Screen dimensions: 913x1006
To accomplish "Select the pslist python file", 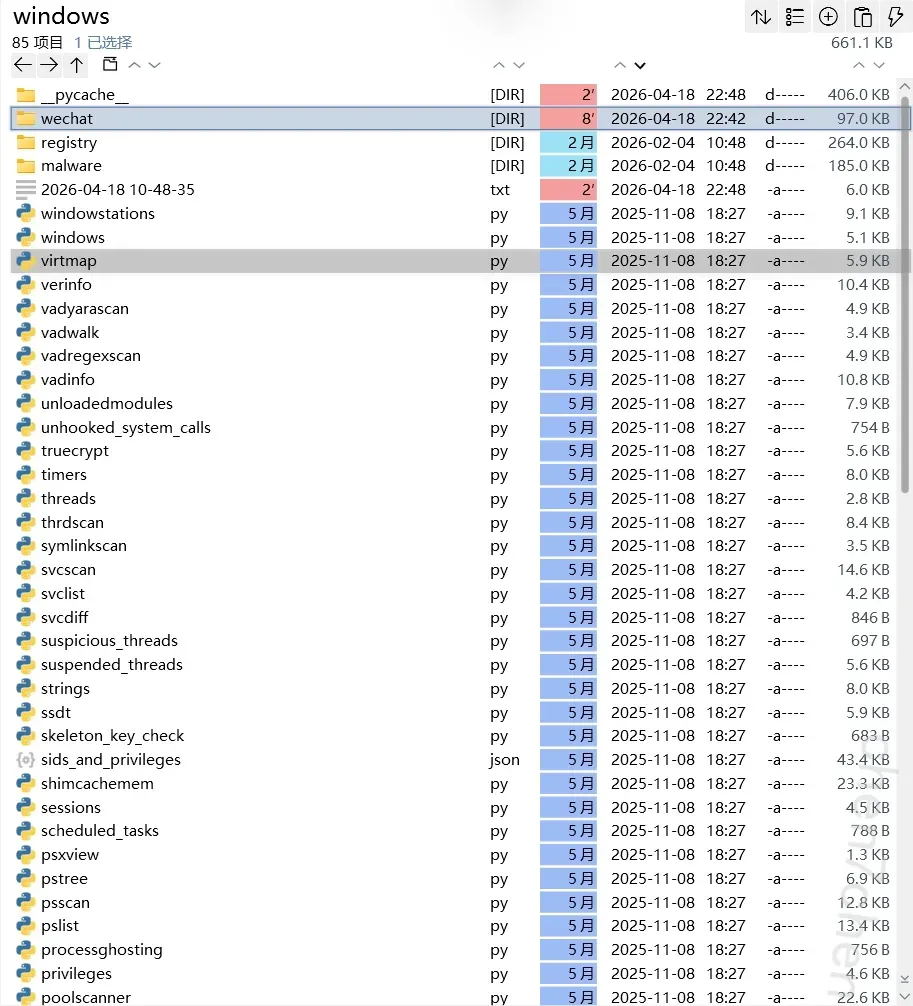I will [60, 926].
